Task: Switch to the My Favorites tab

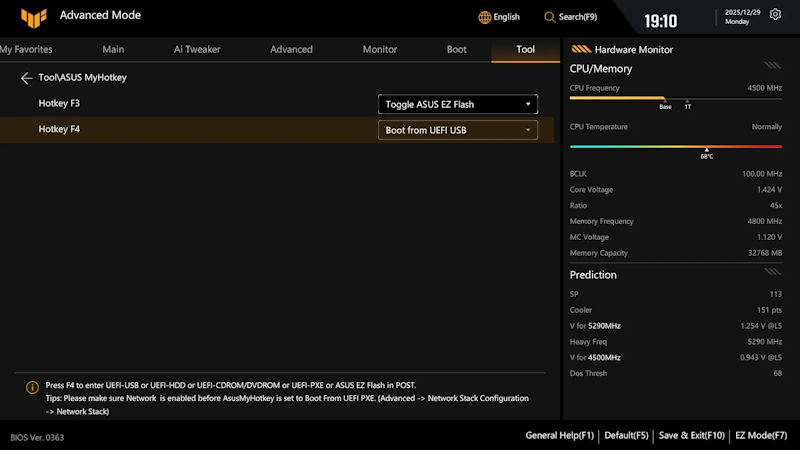Action: click(x=26, y=49)
